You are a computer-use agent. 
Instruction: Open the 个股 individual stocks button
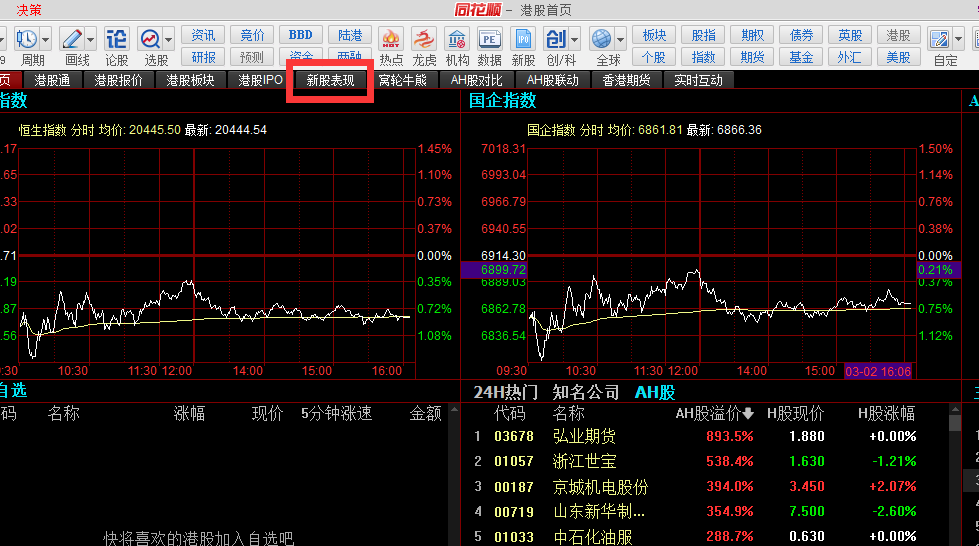[654, 57]
